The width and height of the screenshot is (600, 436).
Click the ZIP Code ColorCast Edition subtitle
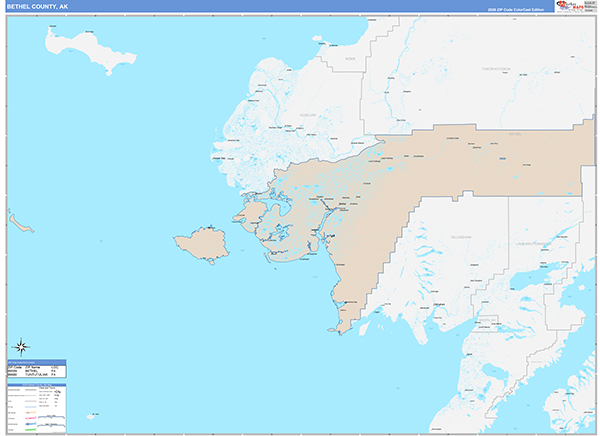[x=515, y=10]
